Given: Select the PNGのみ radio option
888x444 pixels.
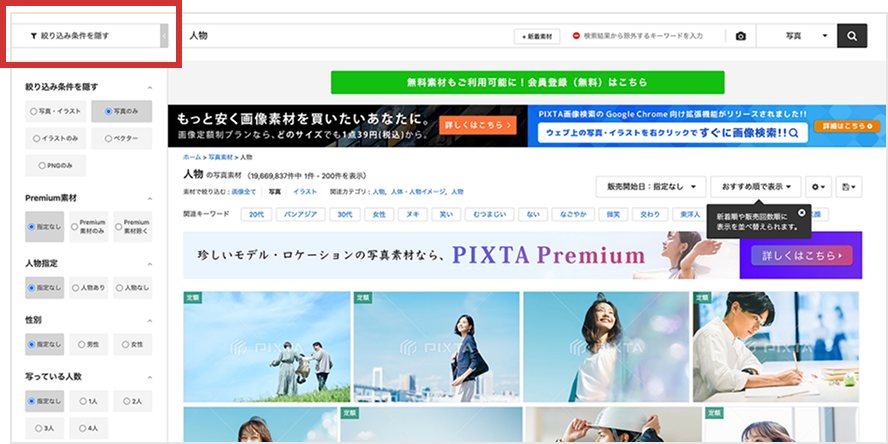Looking at the screenshot, I should 56,165.
